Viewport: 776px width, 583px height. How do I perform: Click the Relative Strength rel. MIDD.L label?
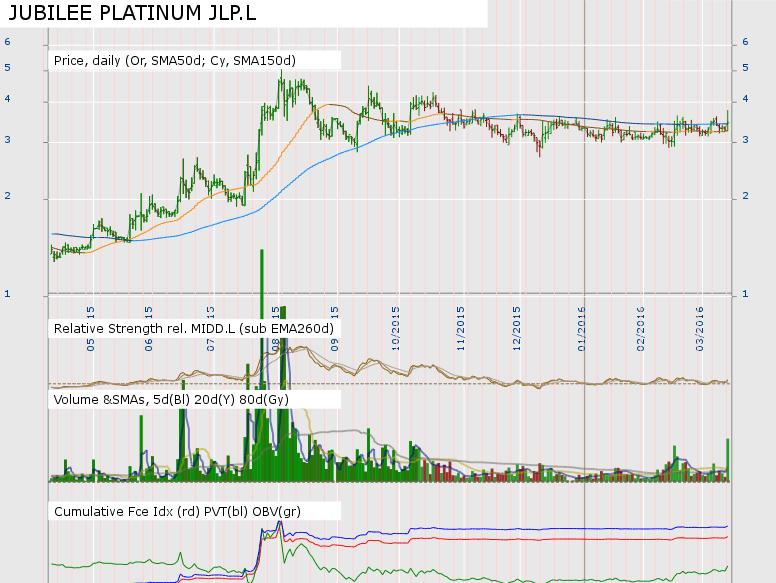pyautogui.click(x=194, y=329)
